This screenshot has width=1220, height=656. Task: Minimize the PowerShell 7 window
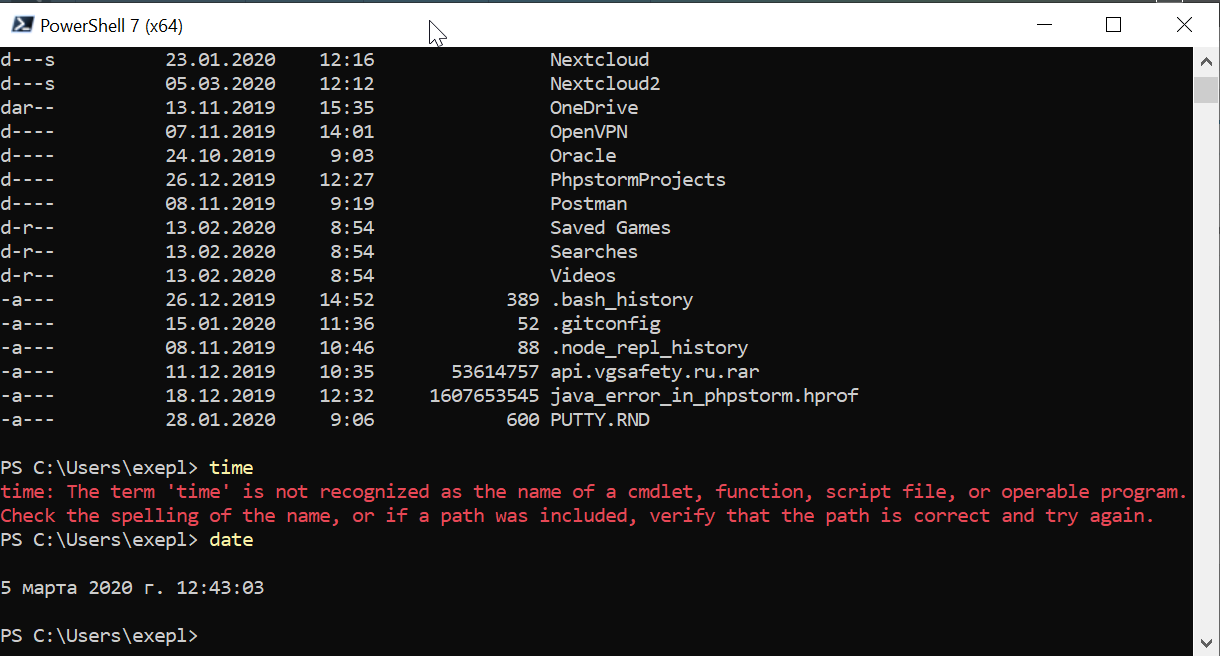(1044, 25)
